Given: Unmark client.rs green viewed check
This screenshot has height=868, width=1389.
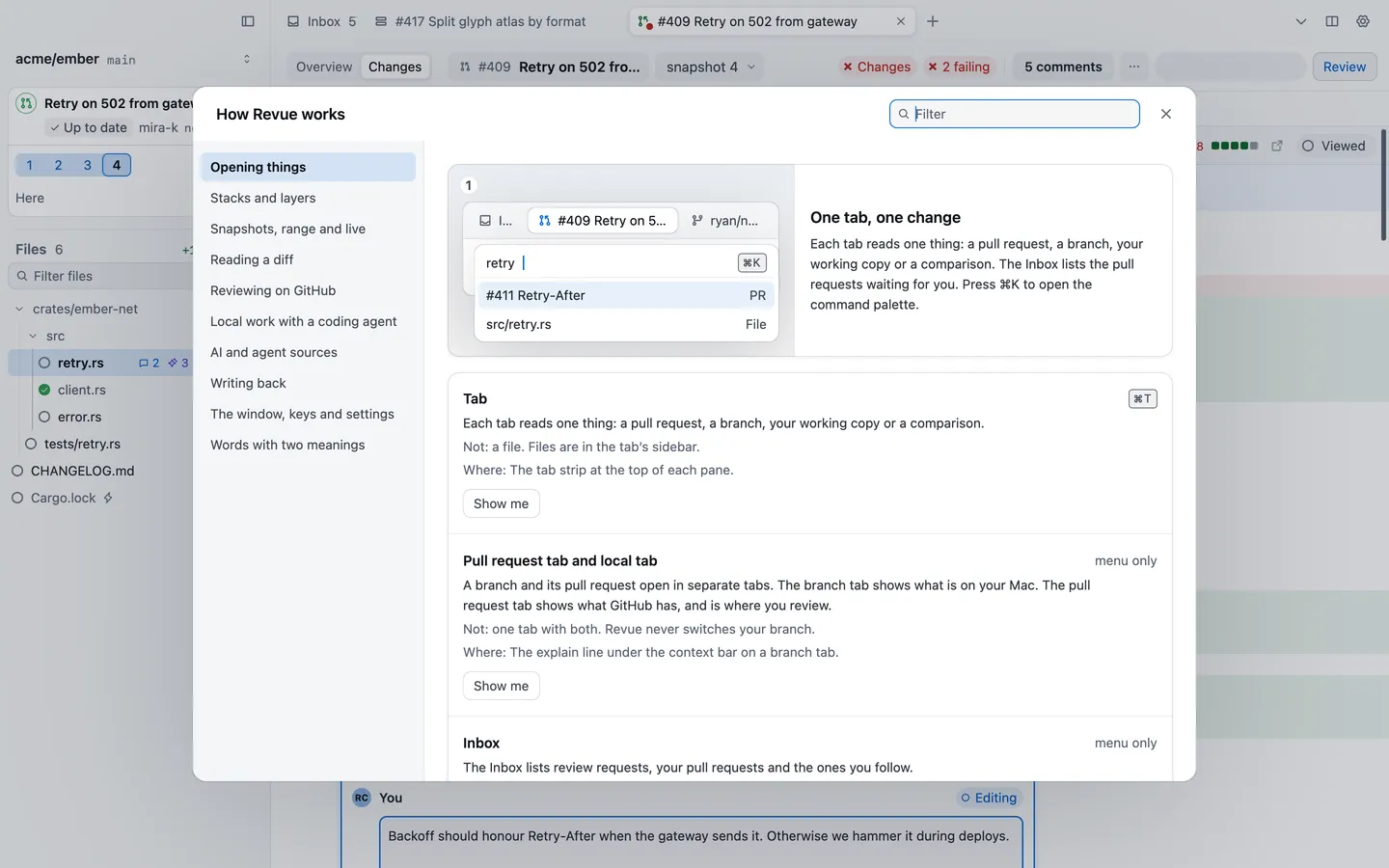Looking at the screenshot, I should click(44, 391).
